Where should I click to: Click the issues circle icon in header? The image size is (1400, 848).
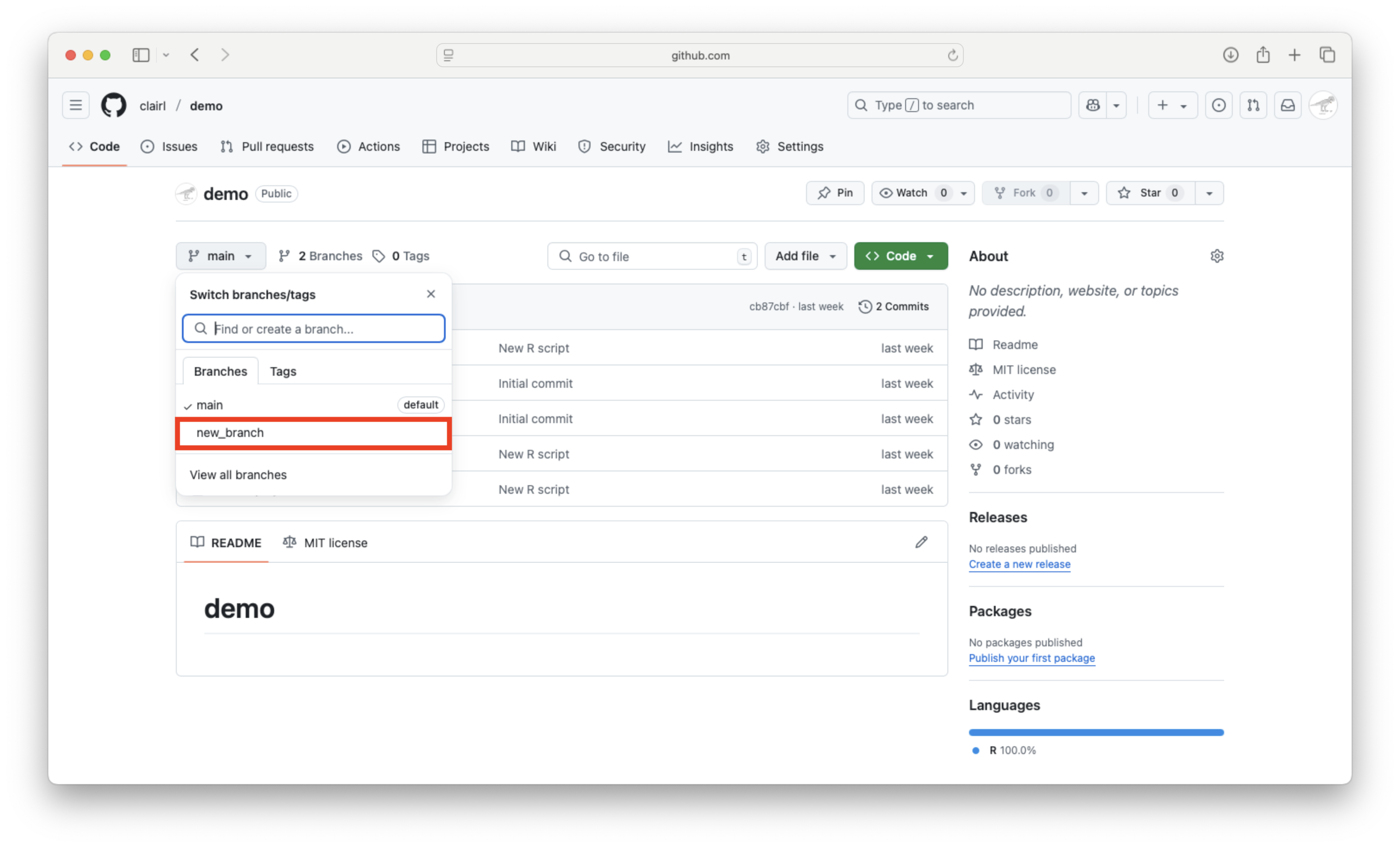tap(1218, 106)
